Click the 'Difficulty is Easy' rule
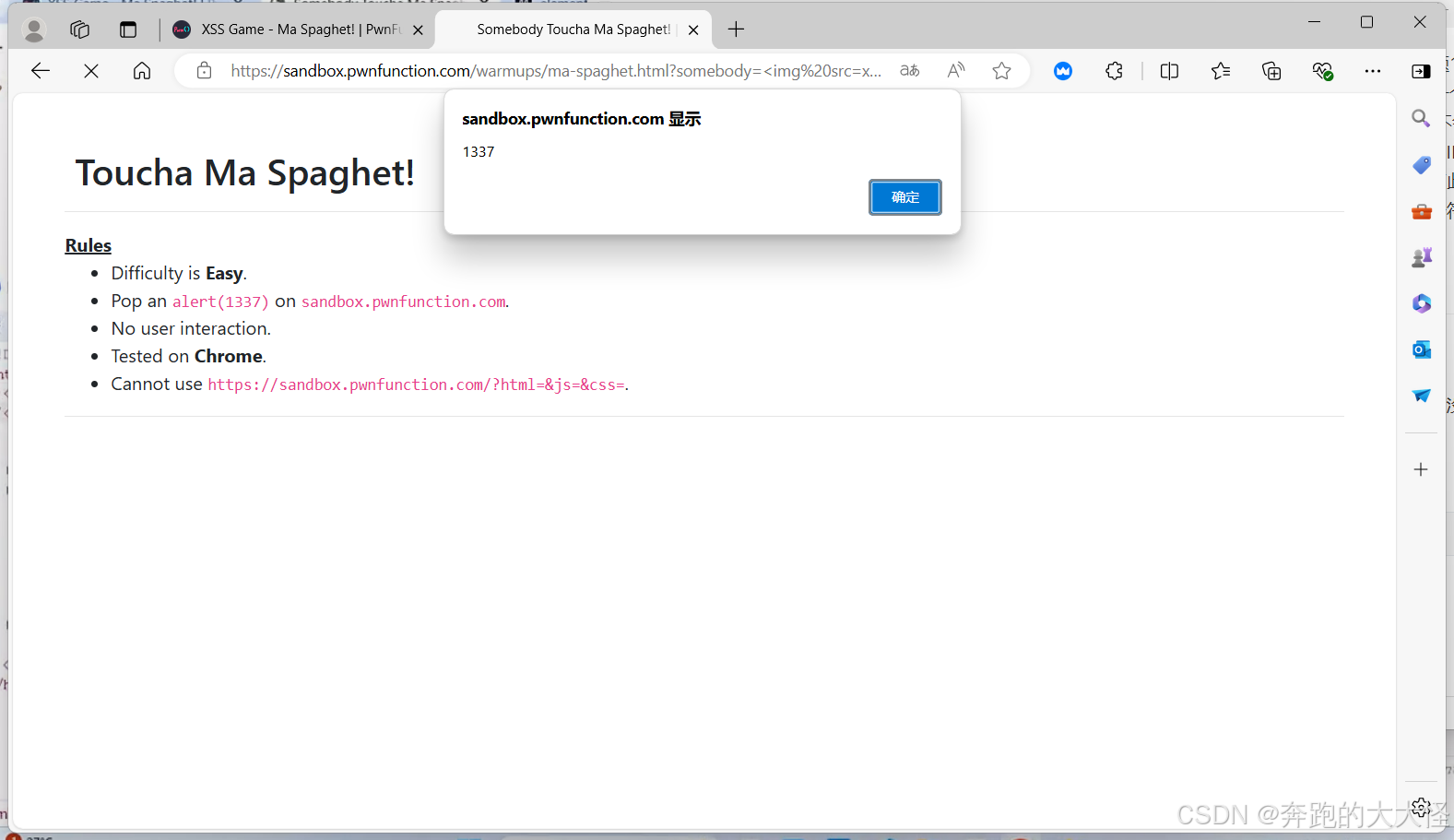 [179, 273]
